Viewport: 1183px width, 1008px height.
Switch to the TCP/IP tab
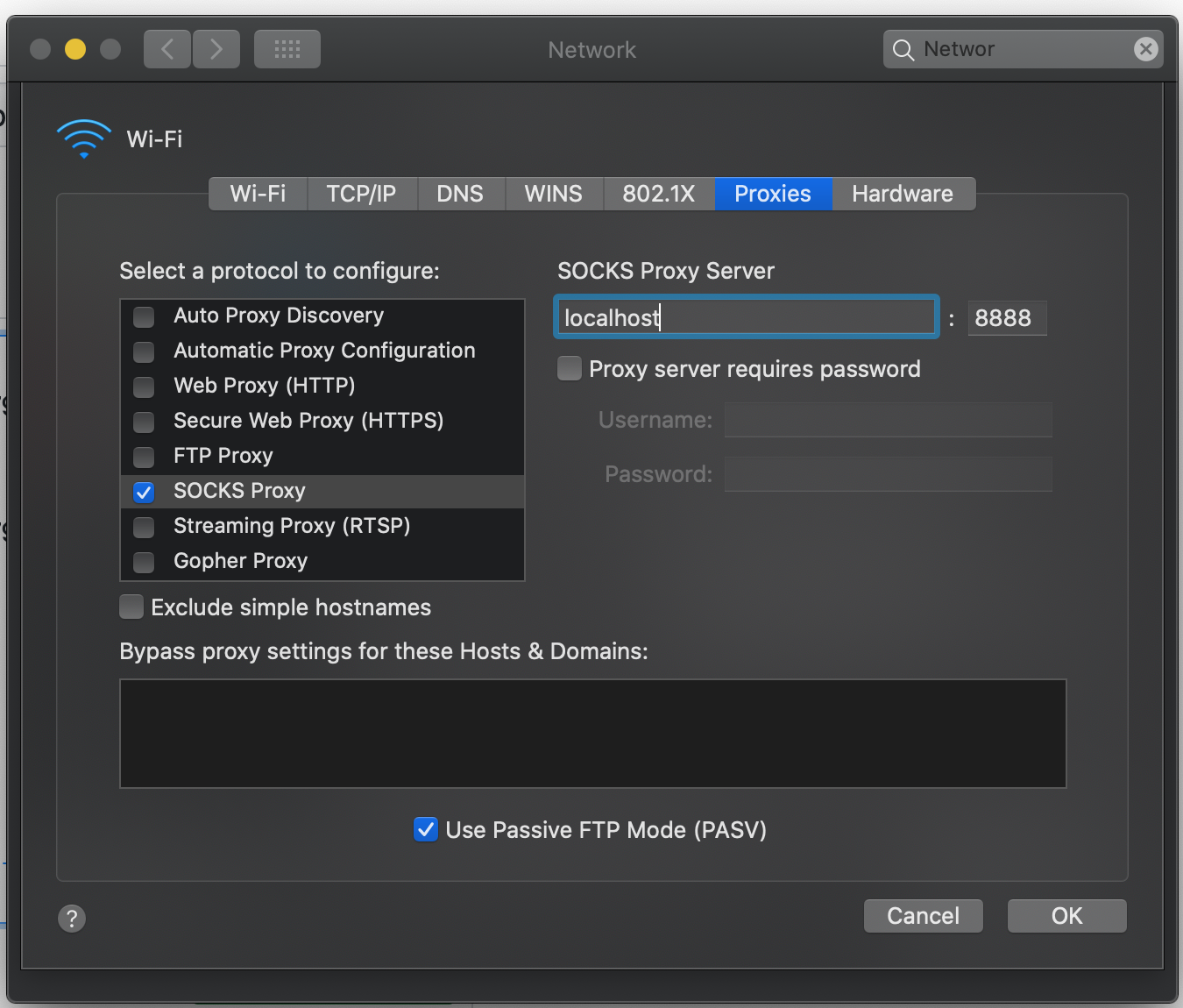pos(362,194)
